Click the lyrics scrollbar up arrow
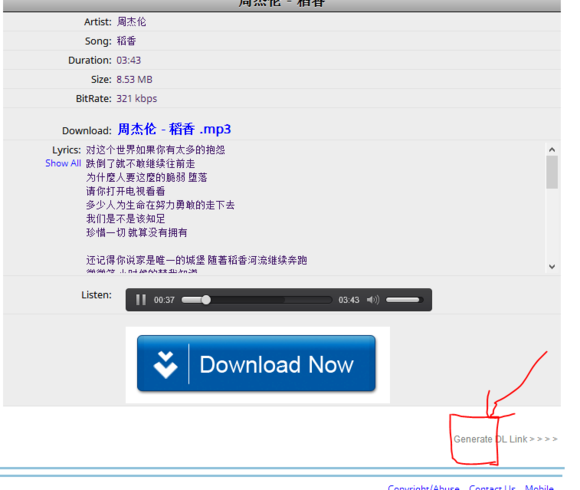Screen dimensions: 580x490 click(x=552, y=150)
